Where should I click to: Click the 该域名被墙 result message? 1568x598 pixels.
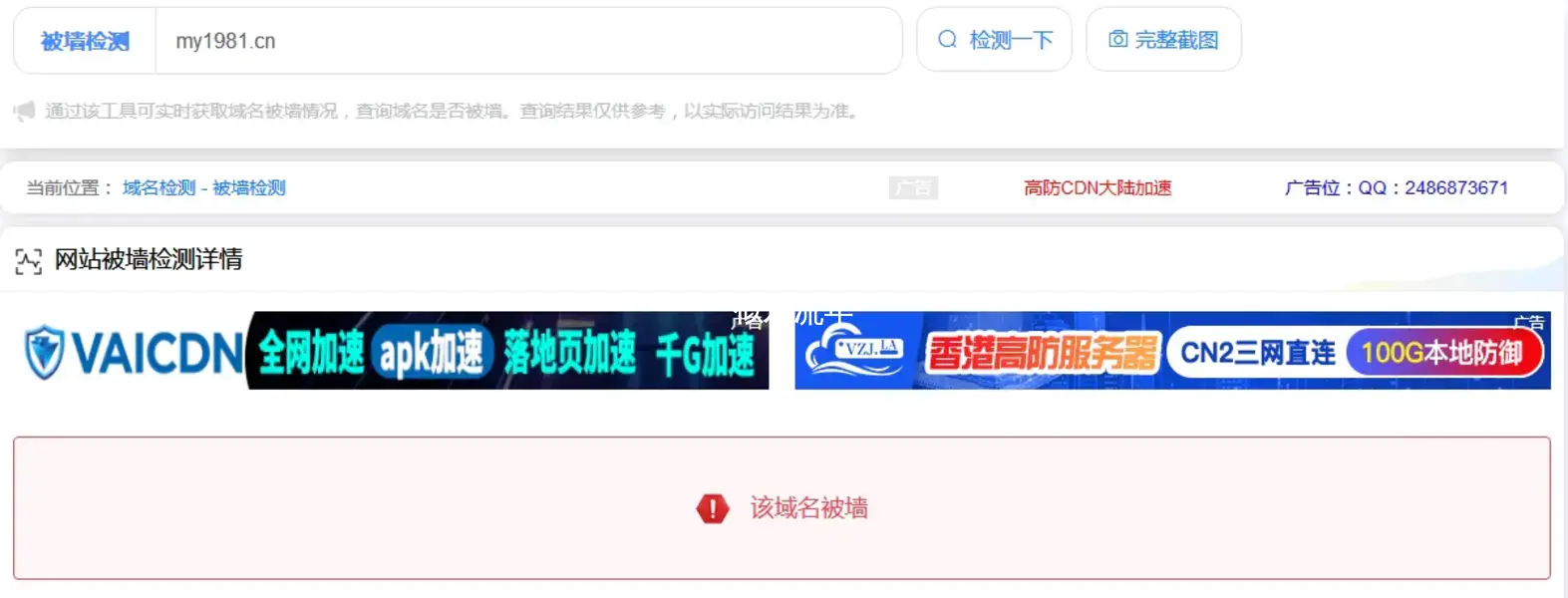click(x=808, y=508)
